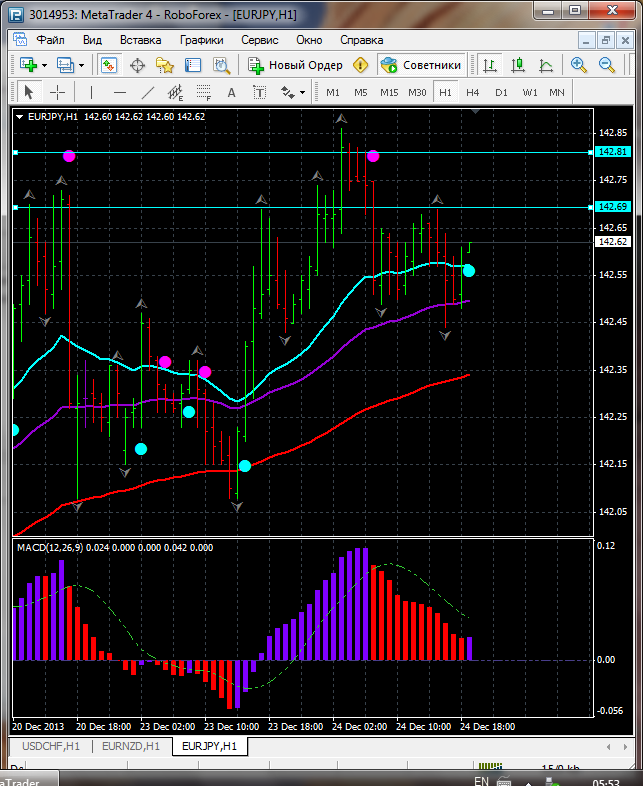Open the Сервис menu
This screenshot has height=786, width=643.
[x=260, y=40]
